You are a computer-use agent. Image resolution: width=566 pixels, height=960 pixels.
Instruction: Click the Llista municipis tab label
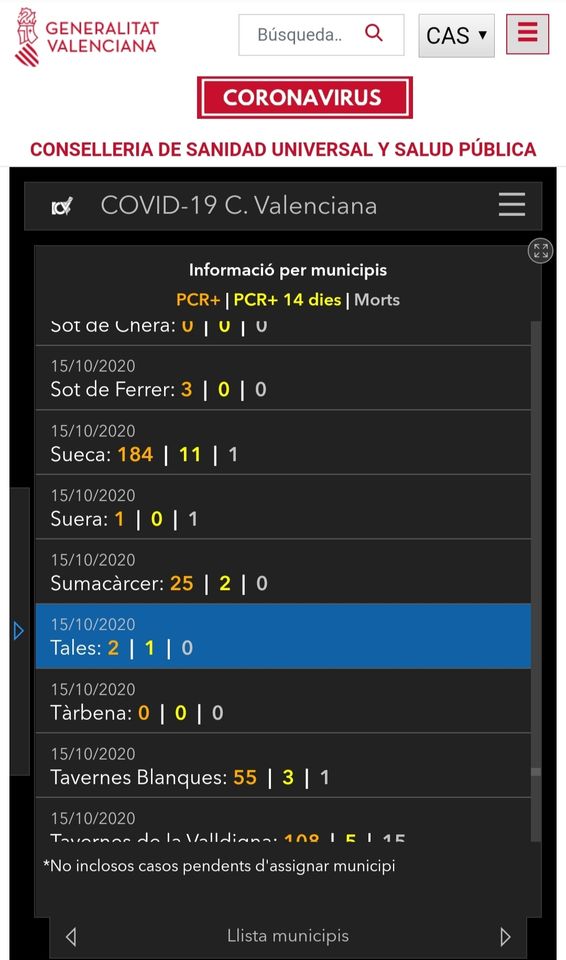288,936
